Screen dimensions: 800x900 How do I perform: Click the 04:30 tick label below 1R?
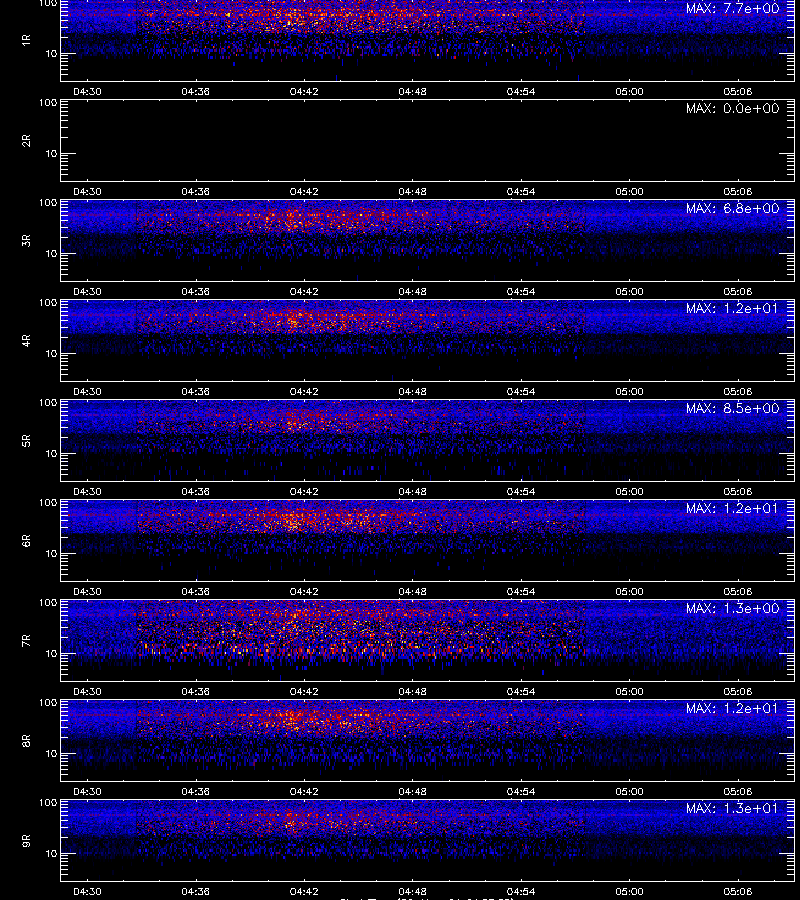(87, 92)
